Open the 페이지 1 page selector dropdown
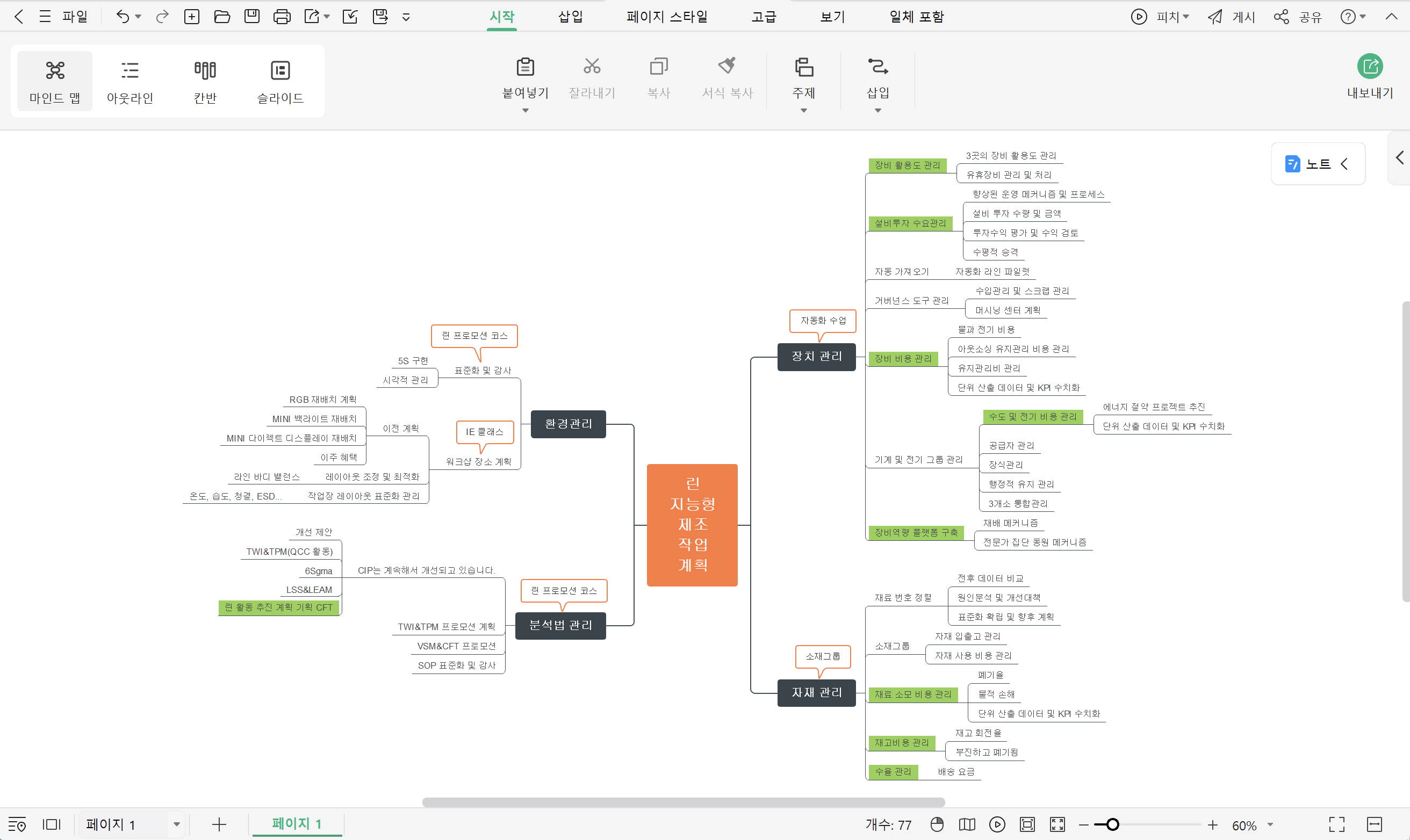This screenshot has width=1410, height=840. pyautogui.click(x=176, y=824)
